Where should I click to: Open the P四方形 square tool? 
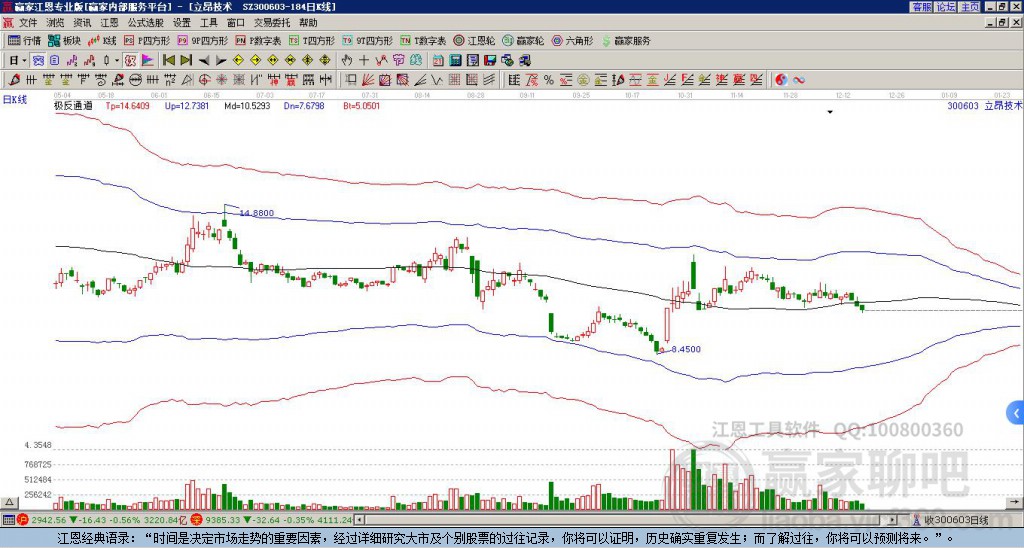[x=147, y=40]
